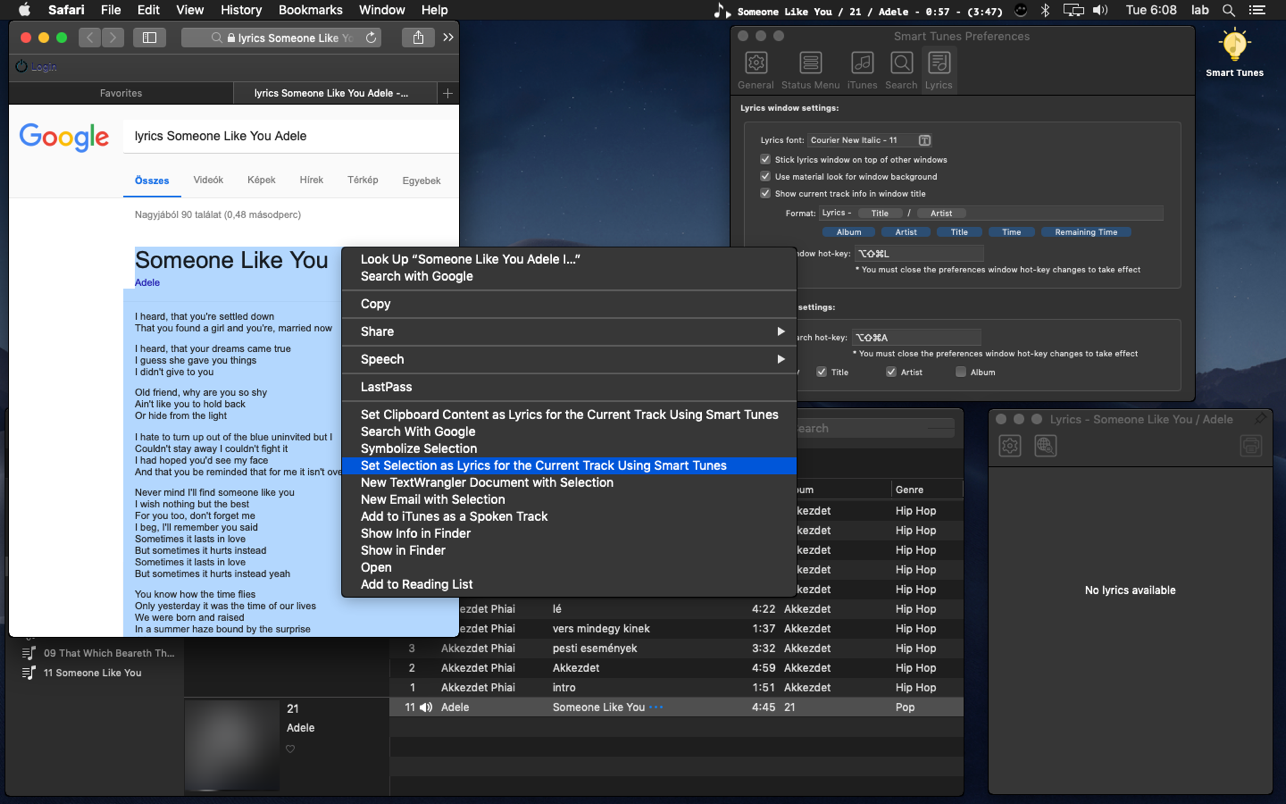Open Spotlight search in menu bar
This screenshot has height=804, width=1286.
tap(1229, 10)
